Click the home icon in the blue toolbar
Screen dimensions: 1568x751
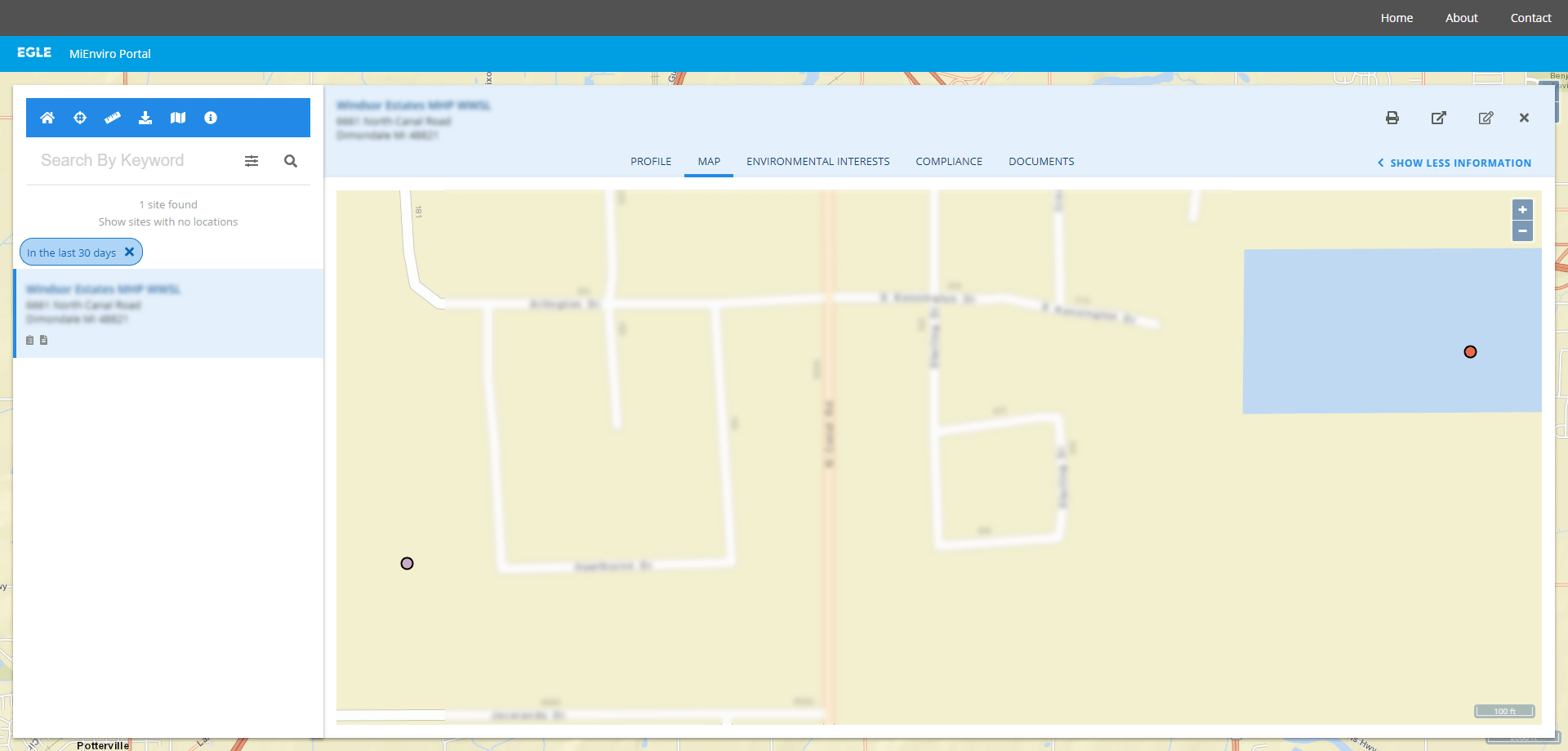pos(47,118)
